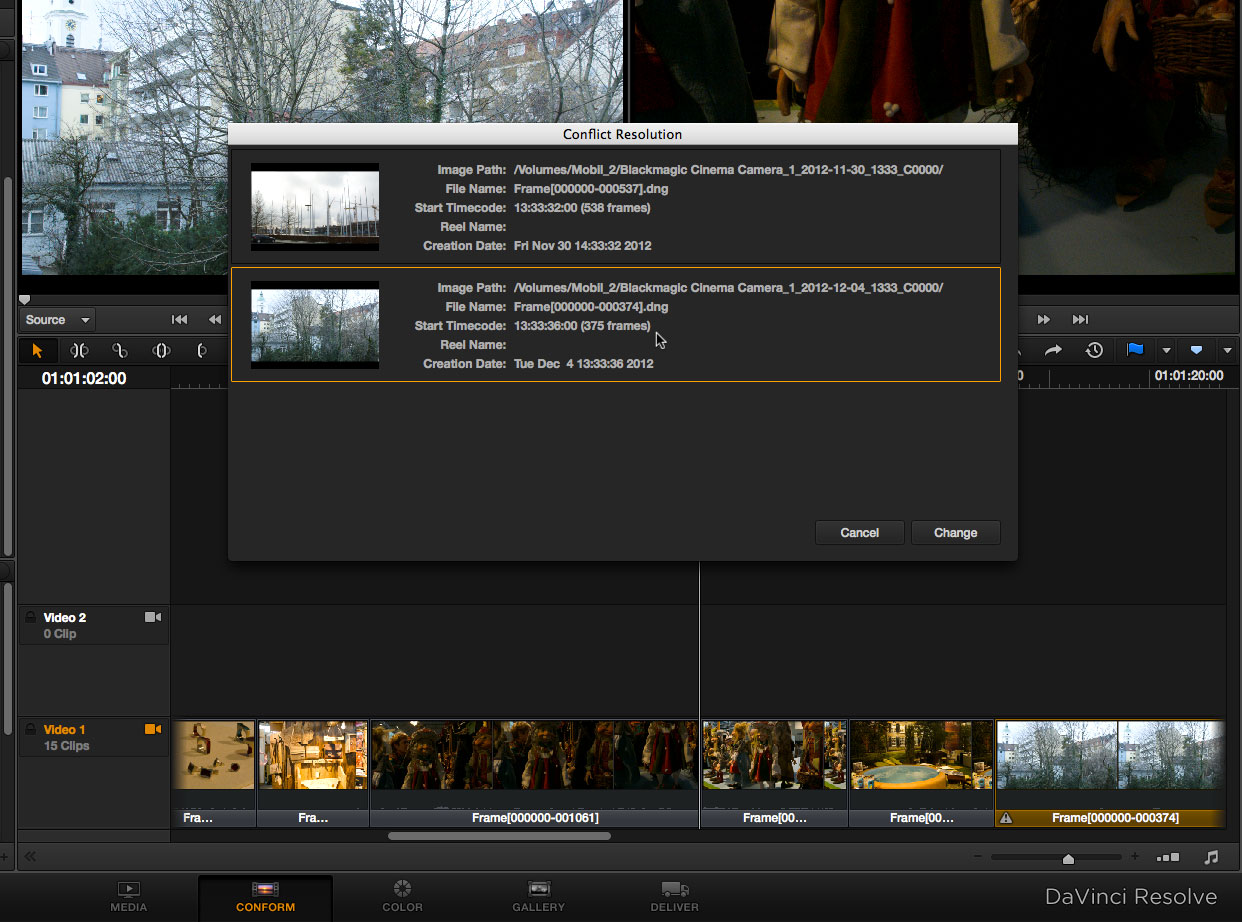Image resolution: width=1242 pixels, height=922 pixels.
Task: Expand the marker color dropdown arrow
Action: point(1227,351)
